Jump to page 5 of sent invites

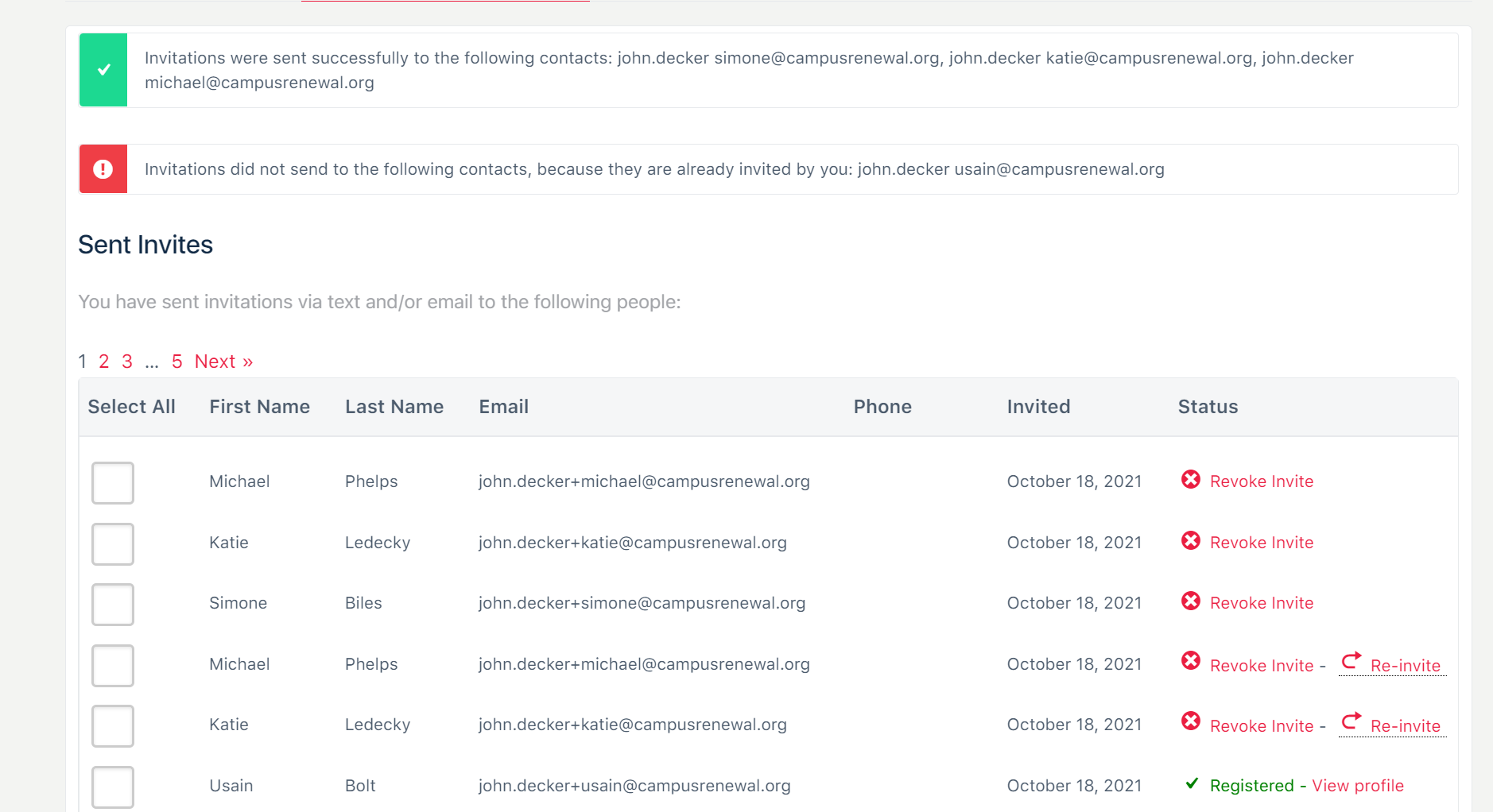pos(177,362)
